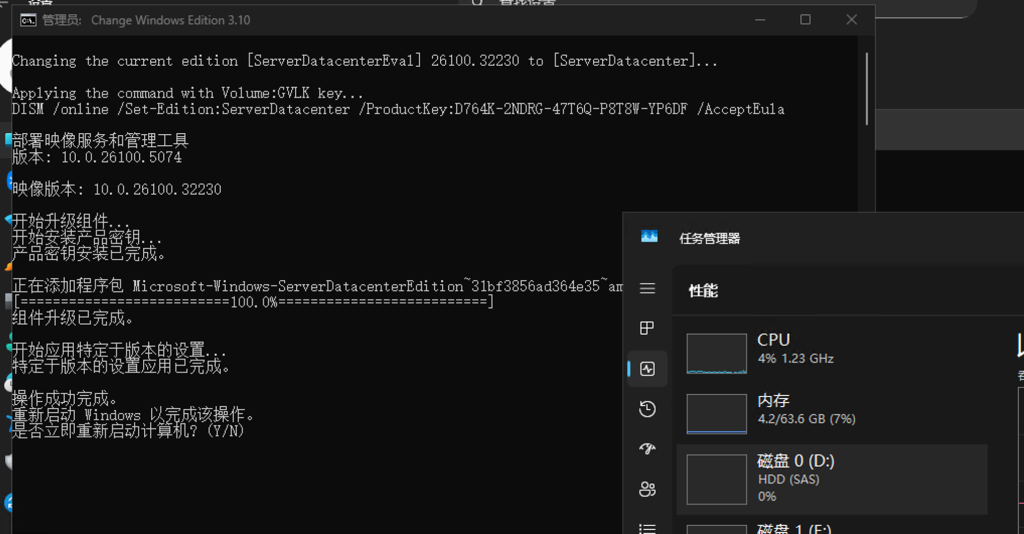Click 特定于版本的设置应用已完成 line
This screenshot has height=534, width=1024.
click(121, 366)
